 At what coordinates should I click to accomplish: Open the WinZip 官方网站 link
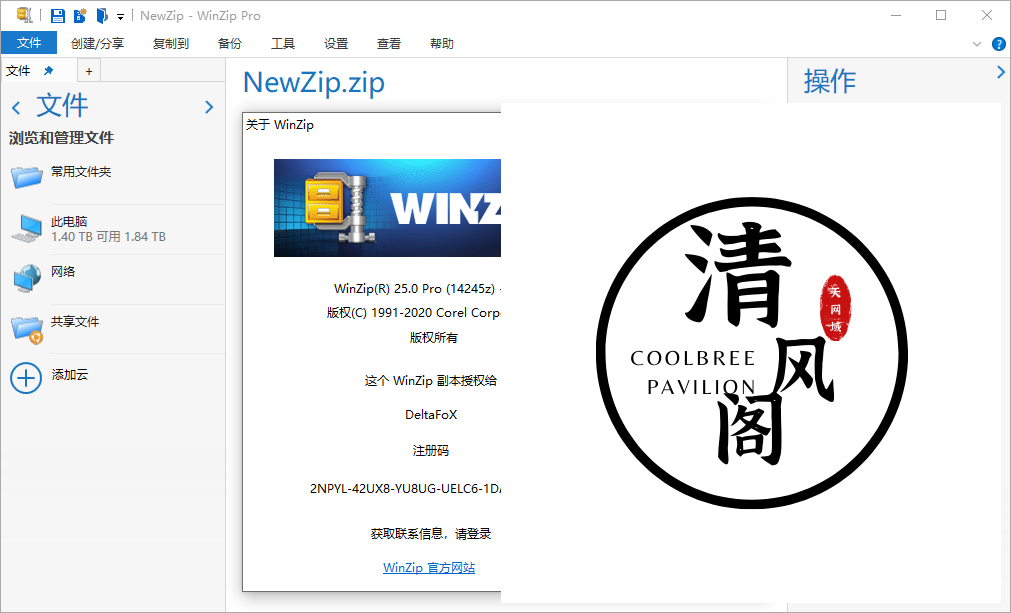coord(429,568)
